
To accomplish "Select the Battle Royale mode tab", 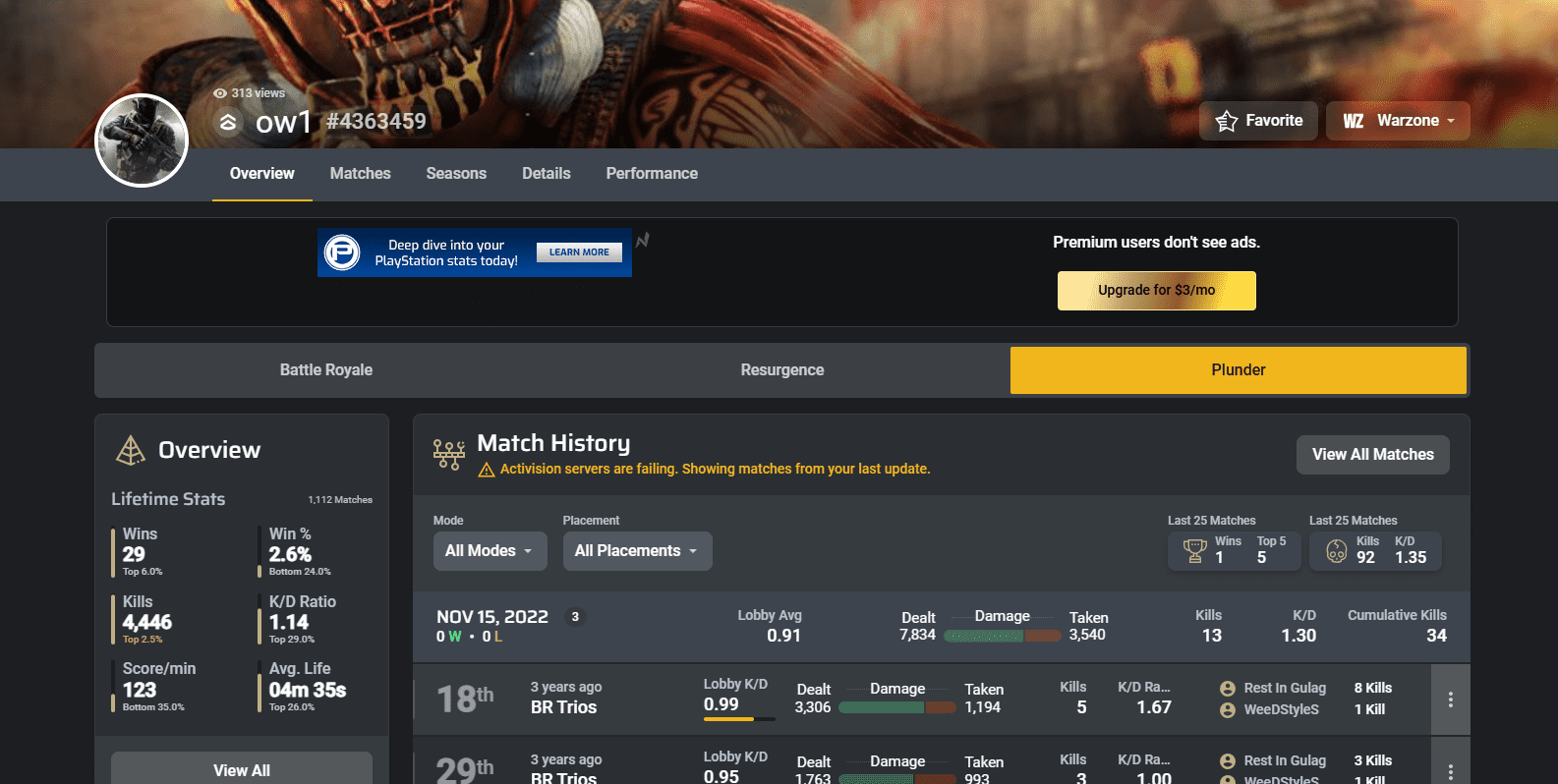I will [325, 370].
